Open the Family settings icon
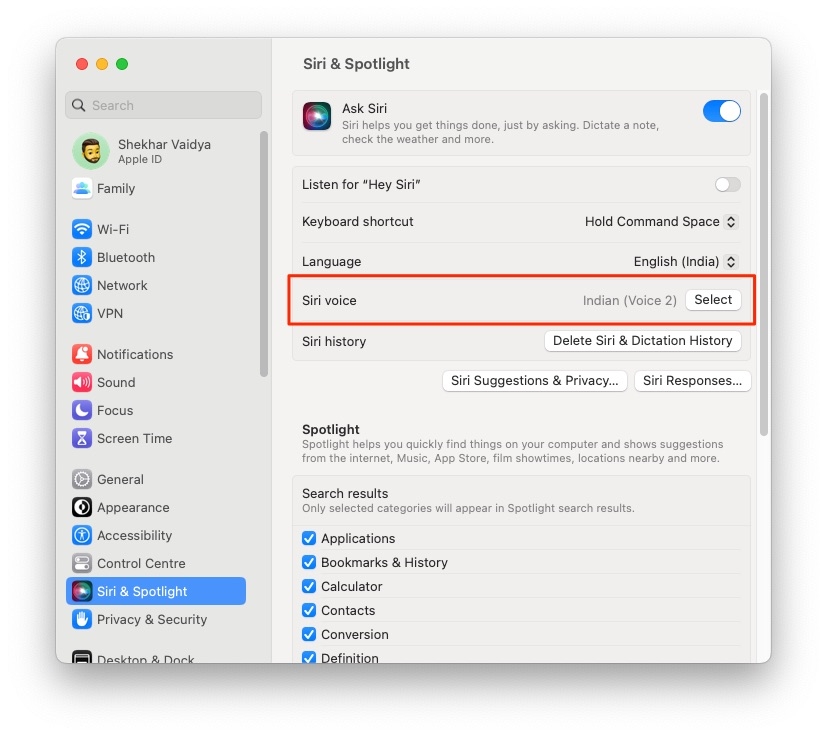This screenshot has height=737, width=827. tap(82, 188)
